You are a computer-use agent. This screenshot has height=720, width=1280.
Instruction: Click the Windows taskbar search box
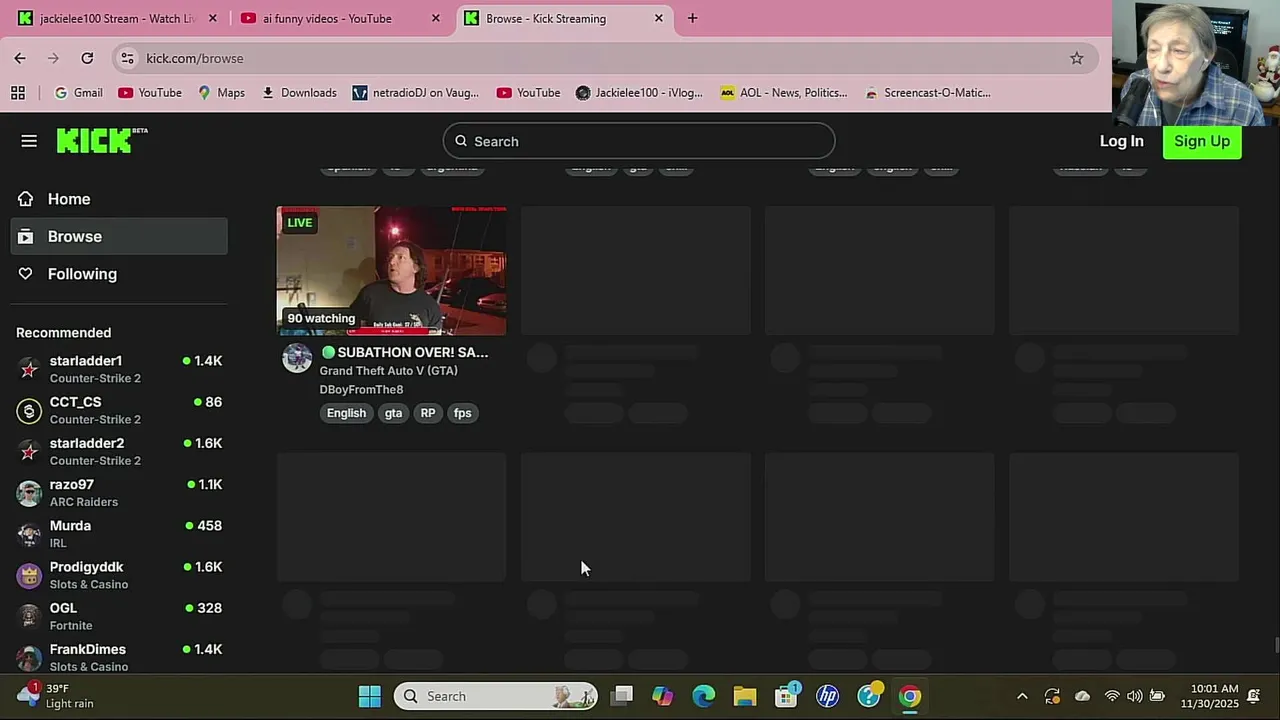(x=496, y=696)
